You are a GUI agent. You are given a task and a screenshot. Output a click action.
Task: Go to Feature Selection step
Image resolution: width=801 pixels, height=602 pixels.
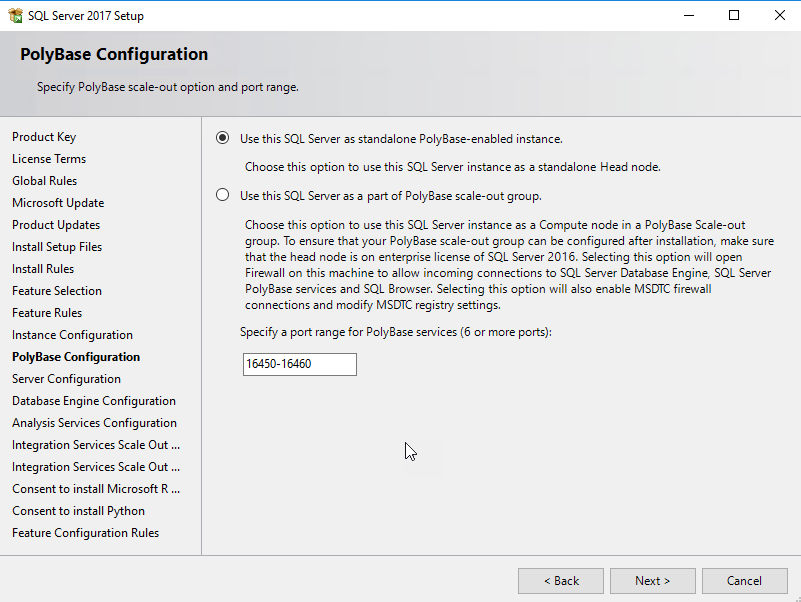click(x=57, y=291)
